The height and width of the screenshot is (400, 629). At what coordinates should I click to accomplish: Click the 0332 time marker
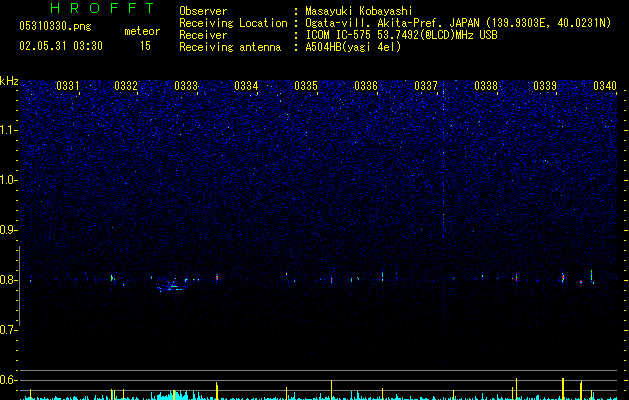pos(126,86)
